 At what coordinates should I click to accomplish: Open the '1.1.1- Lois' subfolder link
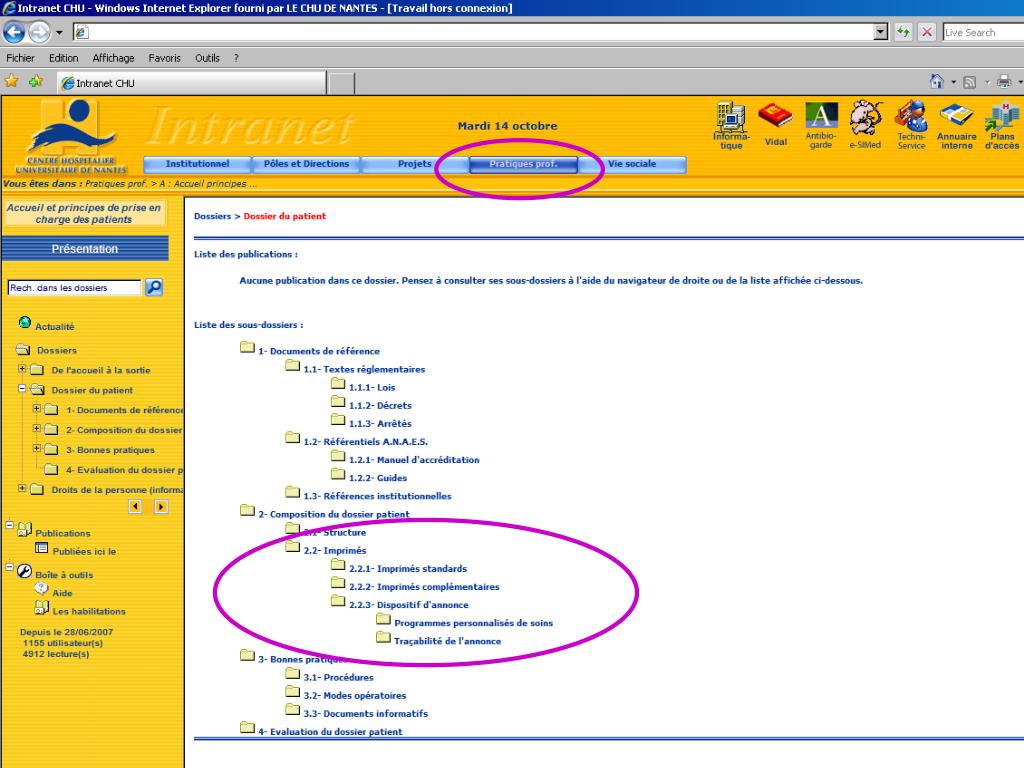pos(372,387)
